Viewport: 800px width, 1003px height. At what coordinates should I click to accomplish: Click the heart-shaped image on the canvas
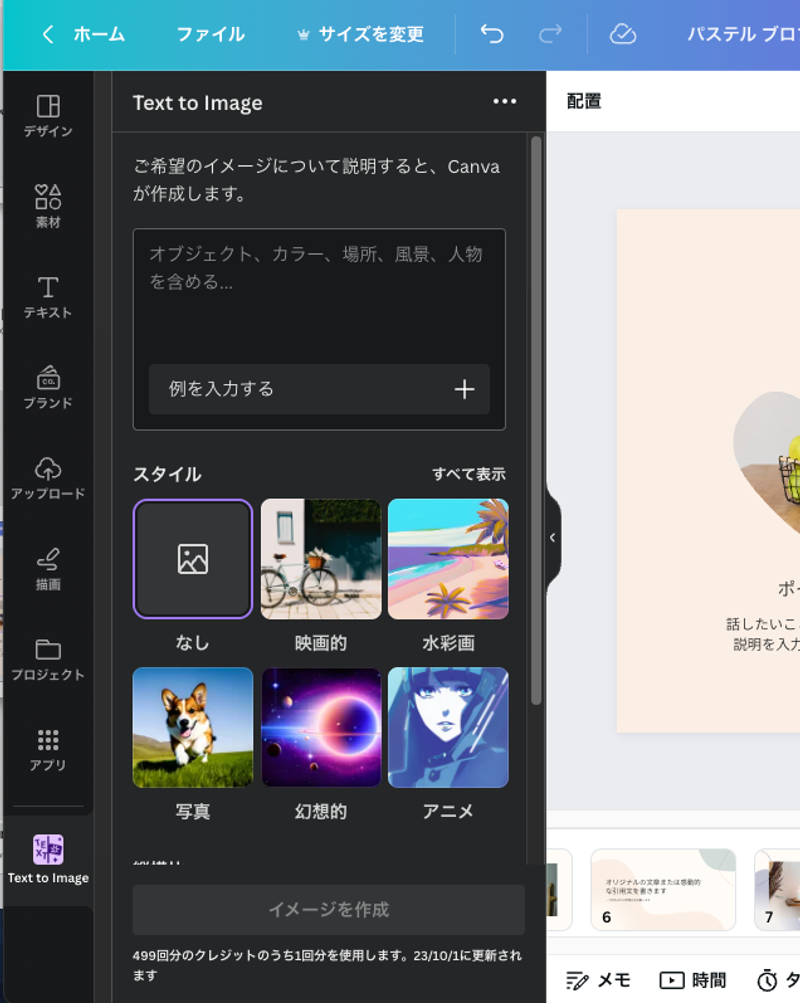click(767, 464)
